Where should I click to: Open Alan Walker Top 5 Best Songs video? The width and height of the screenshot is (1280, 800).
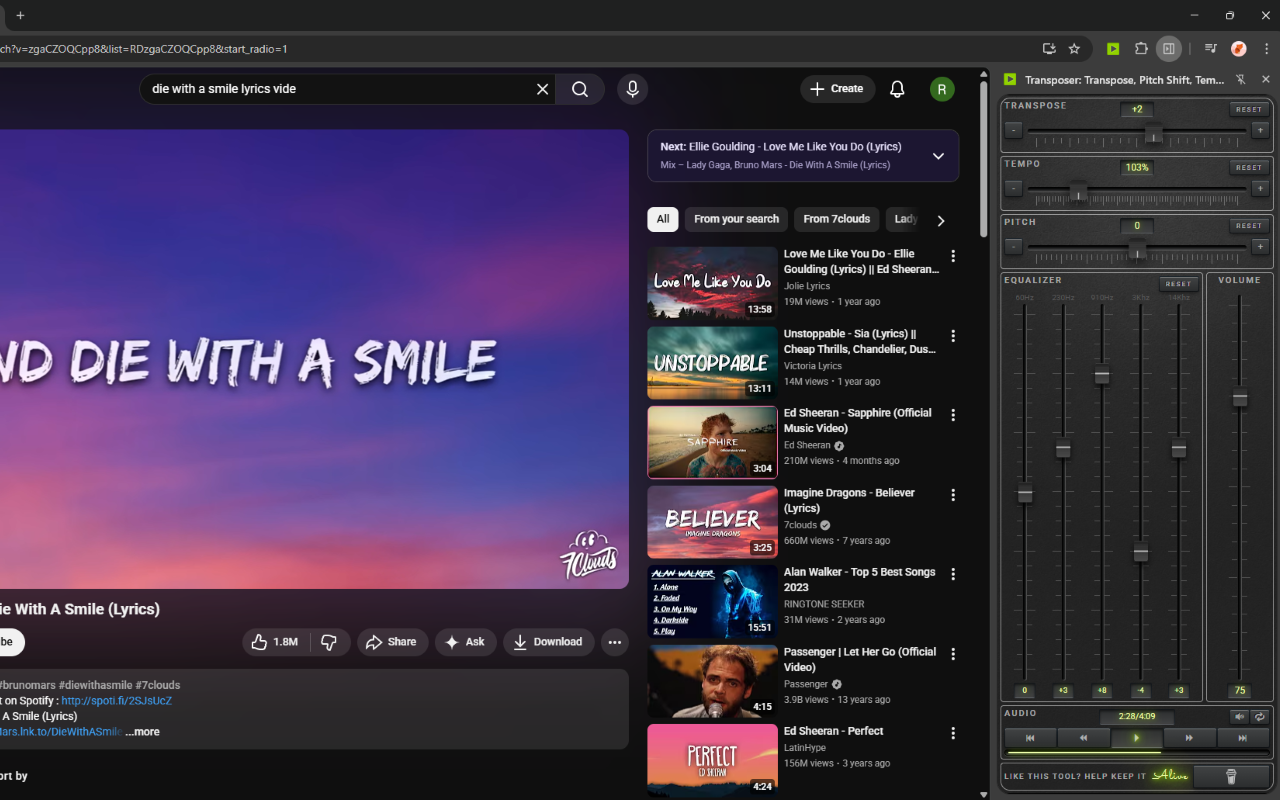(x=860, y=580)
